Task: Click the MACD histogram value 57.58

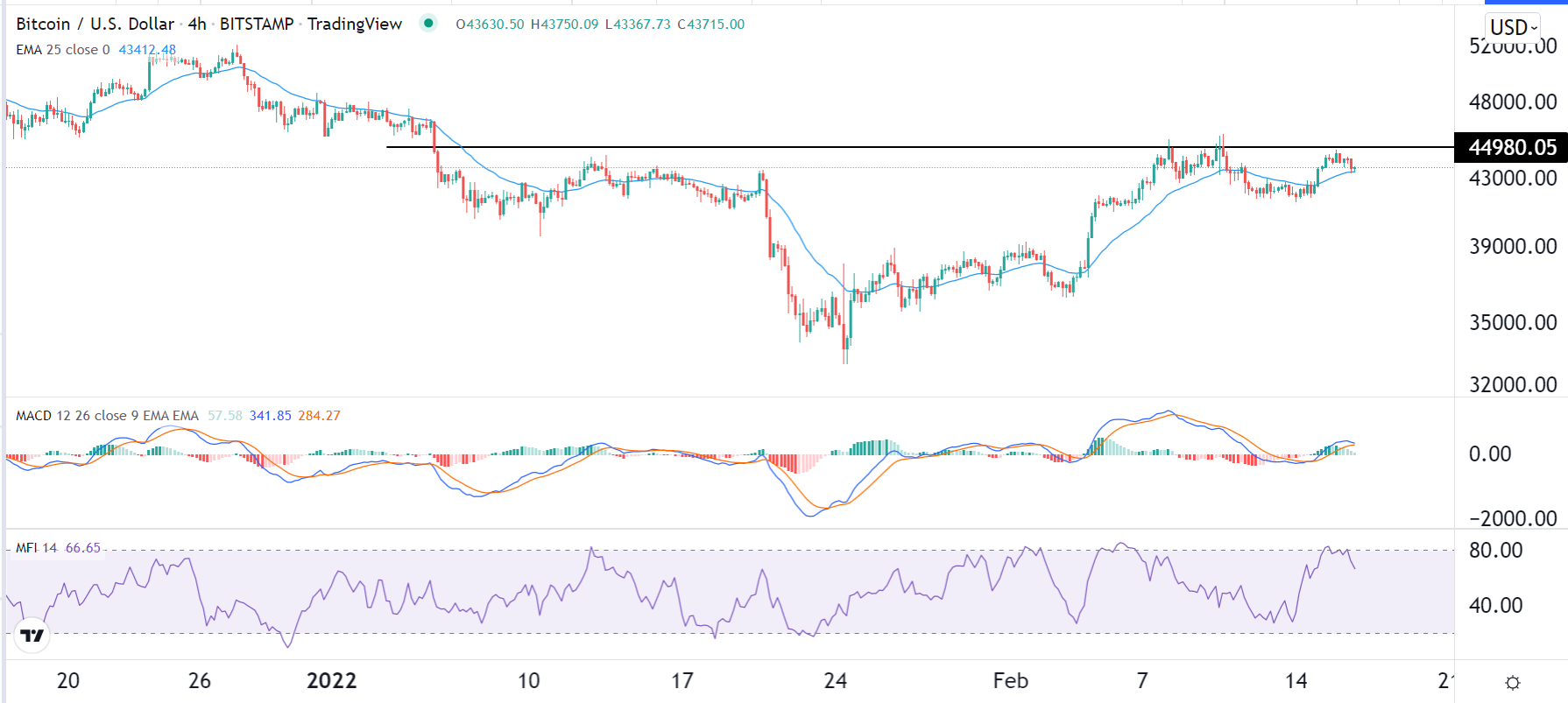Action: [x=225, y=416]
